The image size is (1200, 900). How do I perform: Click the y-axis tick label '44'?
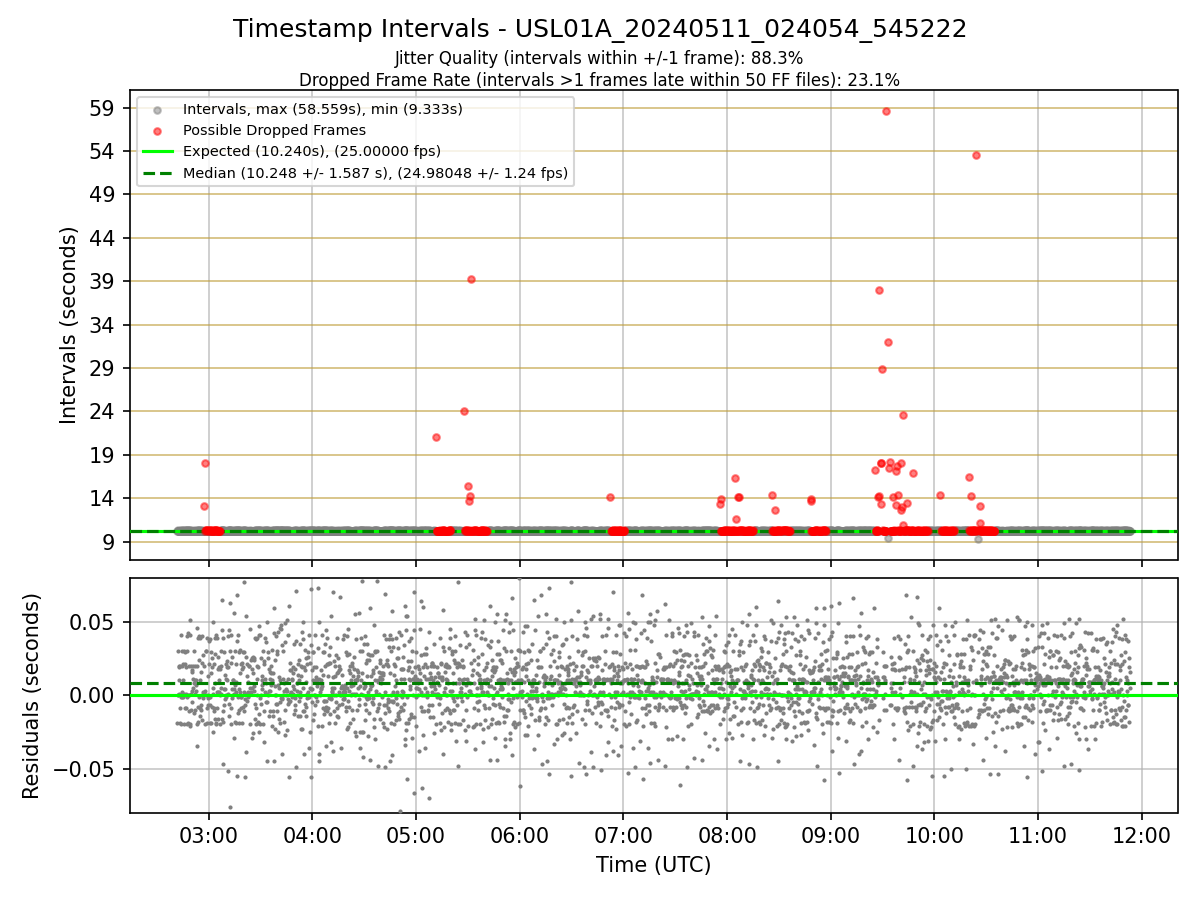point(104,238)
